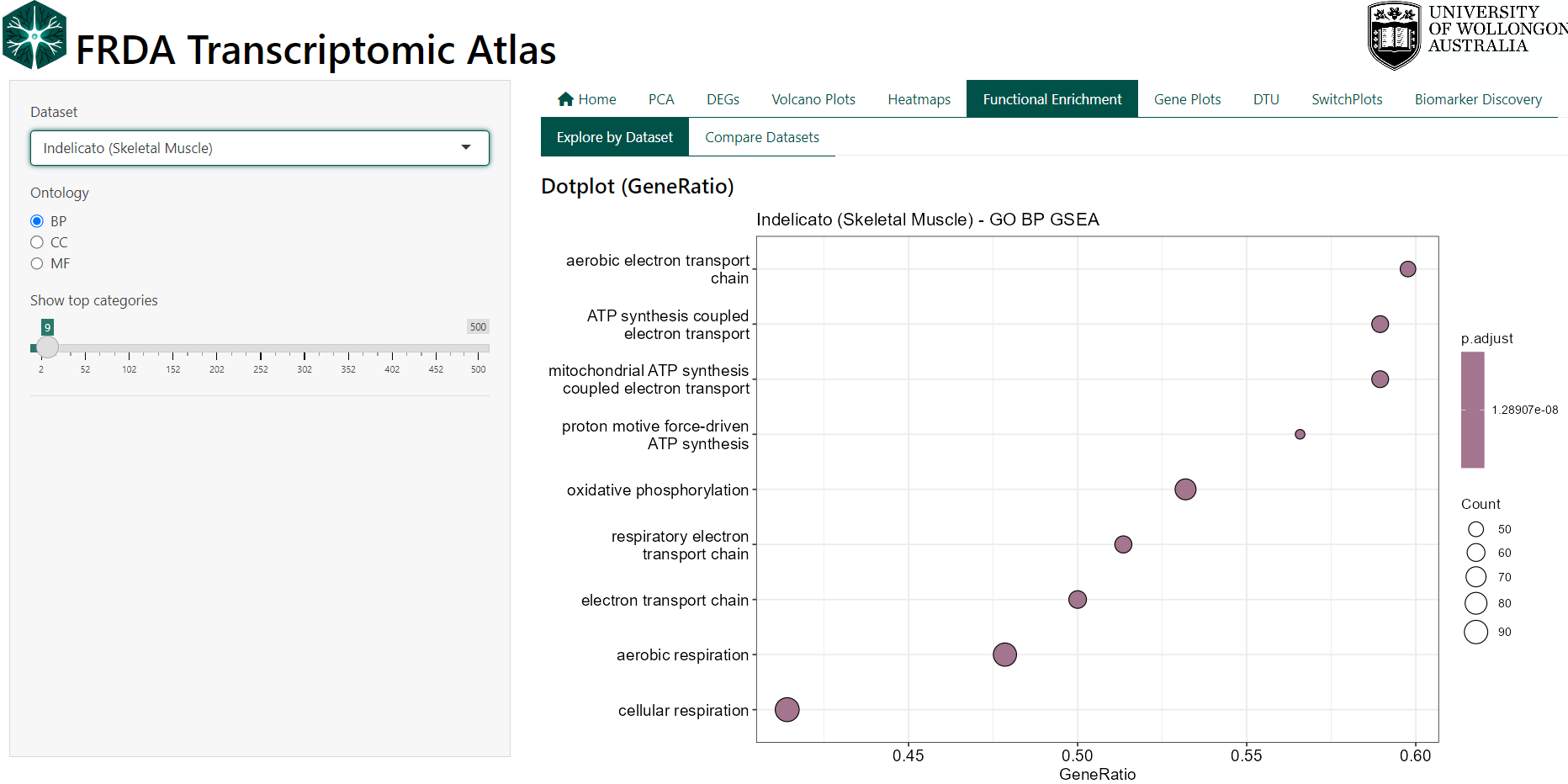This screenshot has width=1568, height=784.
Task: Open the Volcano Plots tab
Action: [813, 99]
